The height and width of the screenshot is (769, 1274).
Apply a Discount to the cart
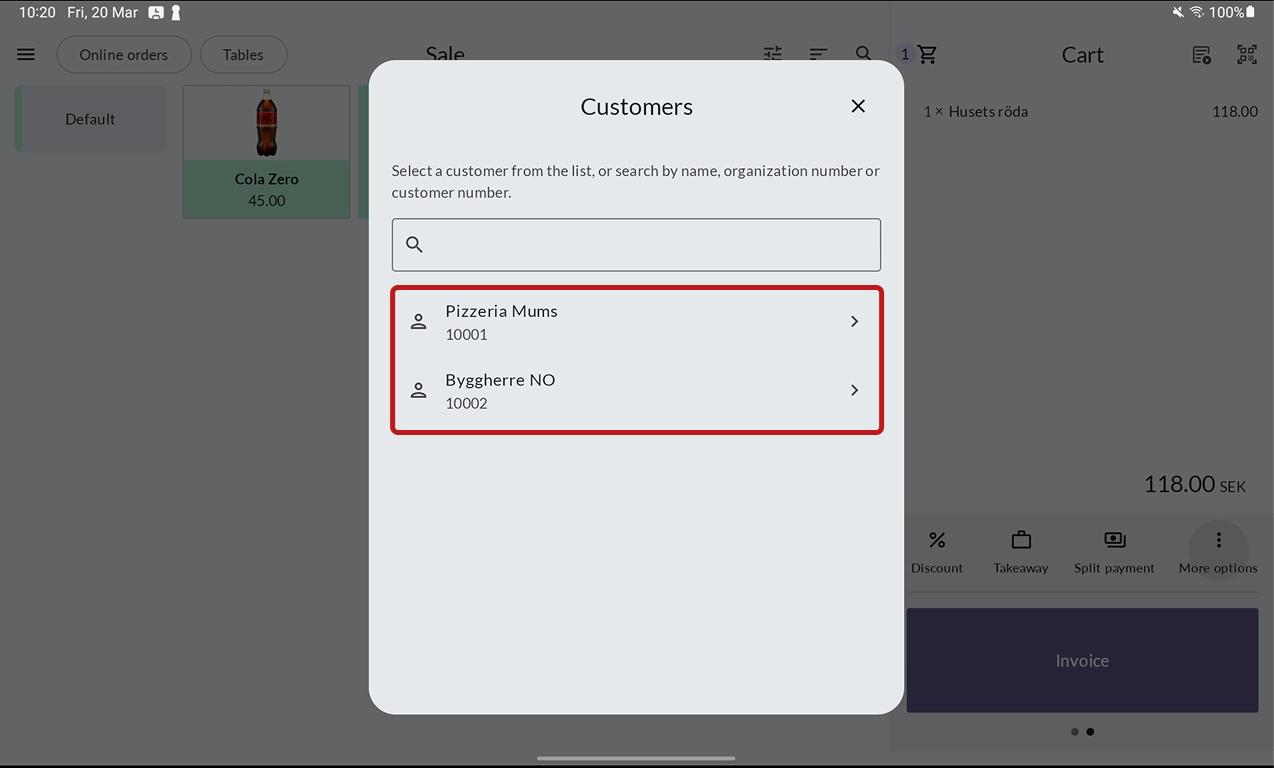(x=937, y=552)
